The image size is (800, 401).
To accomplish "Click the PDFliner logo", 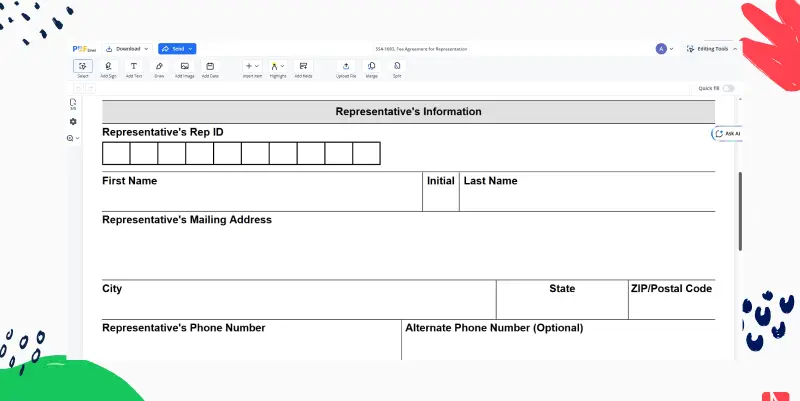I will pyautogui.click(x=84, y=49).
